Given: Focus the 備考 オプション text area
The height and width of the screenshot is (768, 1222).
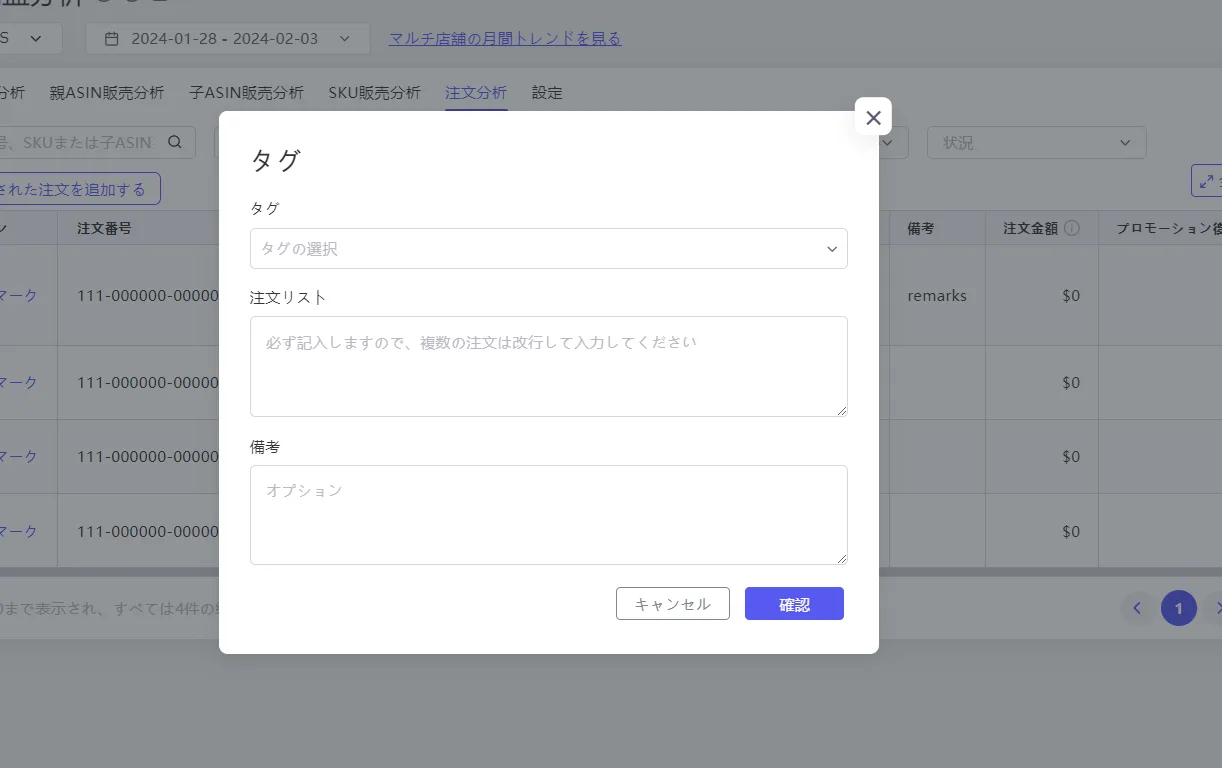Looking at the screenshot, I should [x=548, y=514].
